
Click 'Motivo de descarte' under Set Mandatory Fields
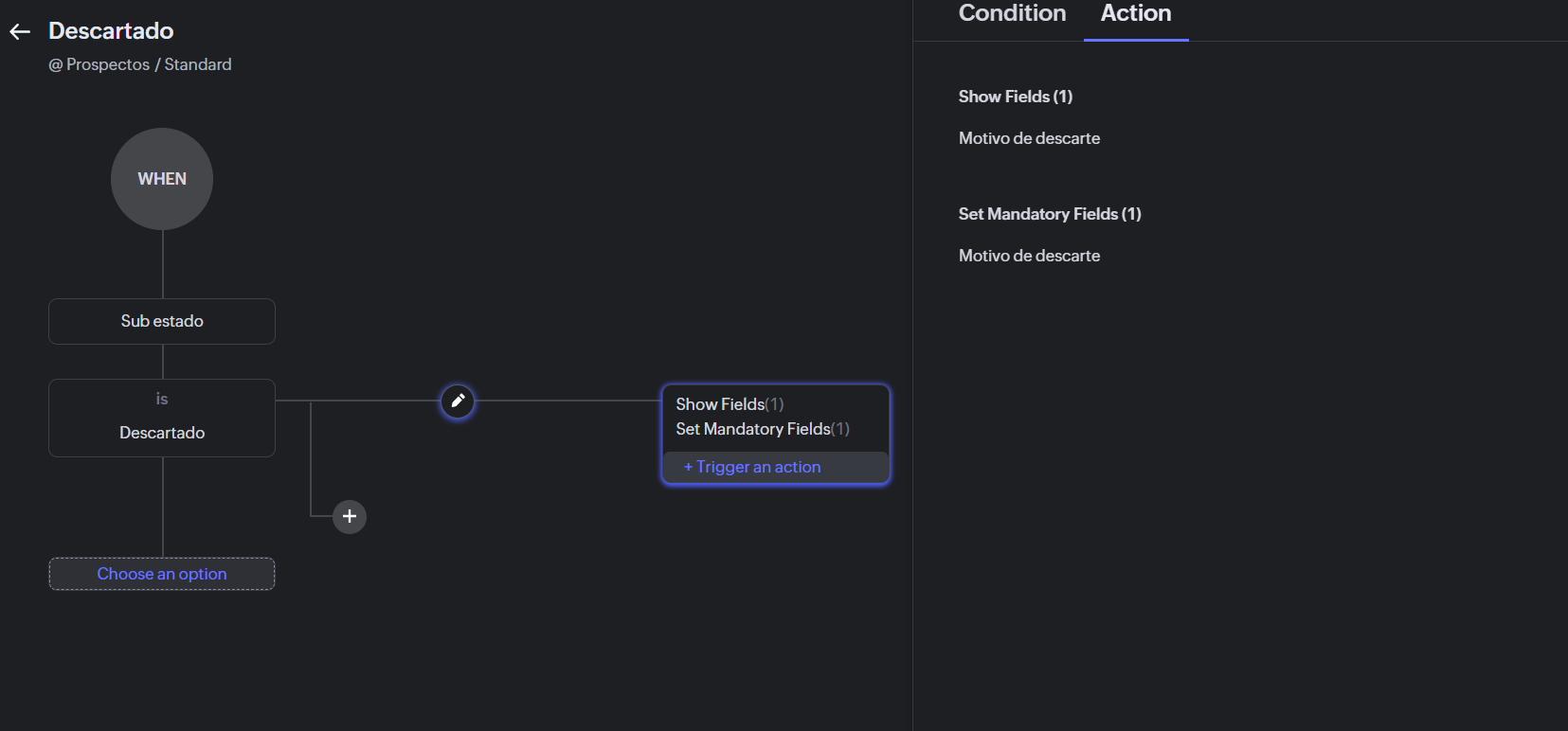point(1029,256)
